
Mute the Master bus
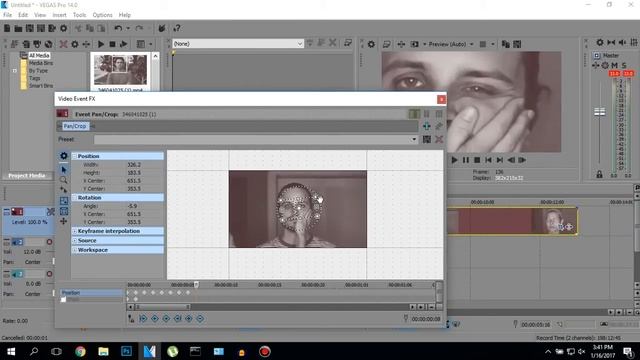pos(614,65)
